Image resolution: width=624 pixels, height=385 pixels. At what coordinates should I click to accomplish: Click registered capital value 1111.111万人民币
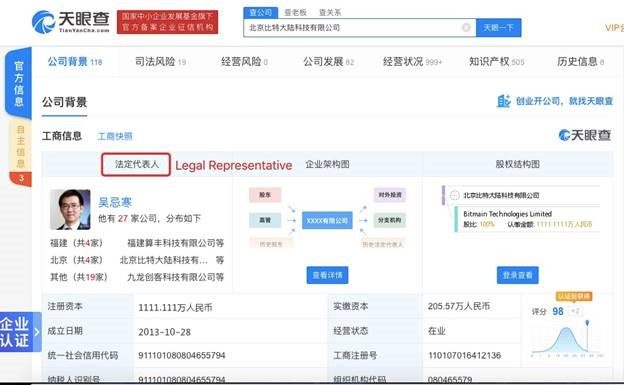tap(175, 307)
